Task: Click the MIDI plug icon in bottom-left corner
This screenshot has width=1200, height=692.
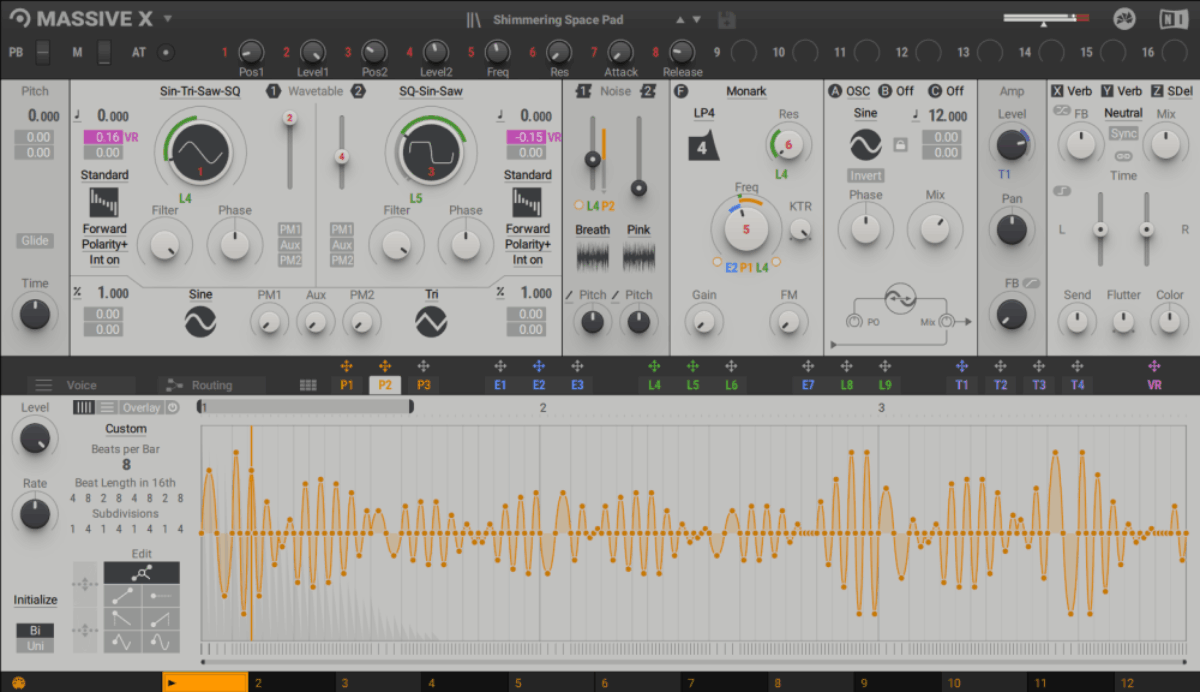Action: [18, 683]
